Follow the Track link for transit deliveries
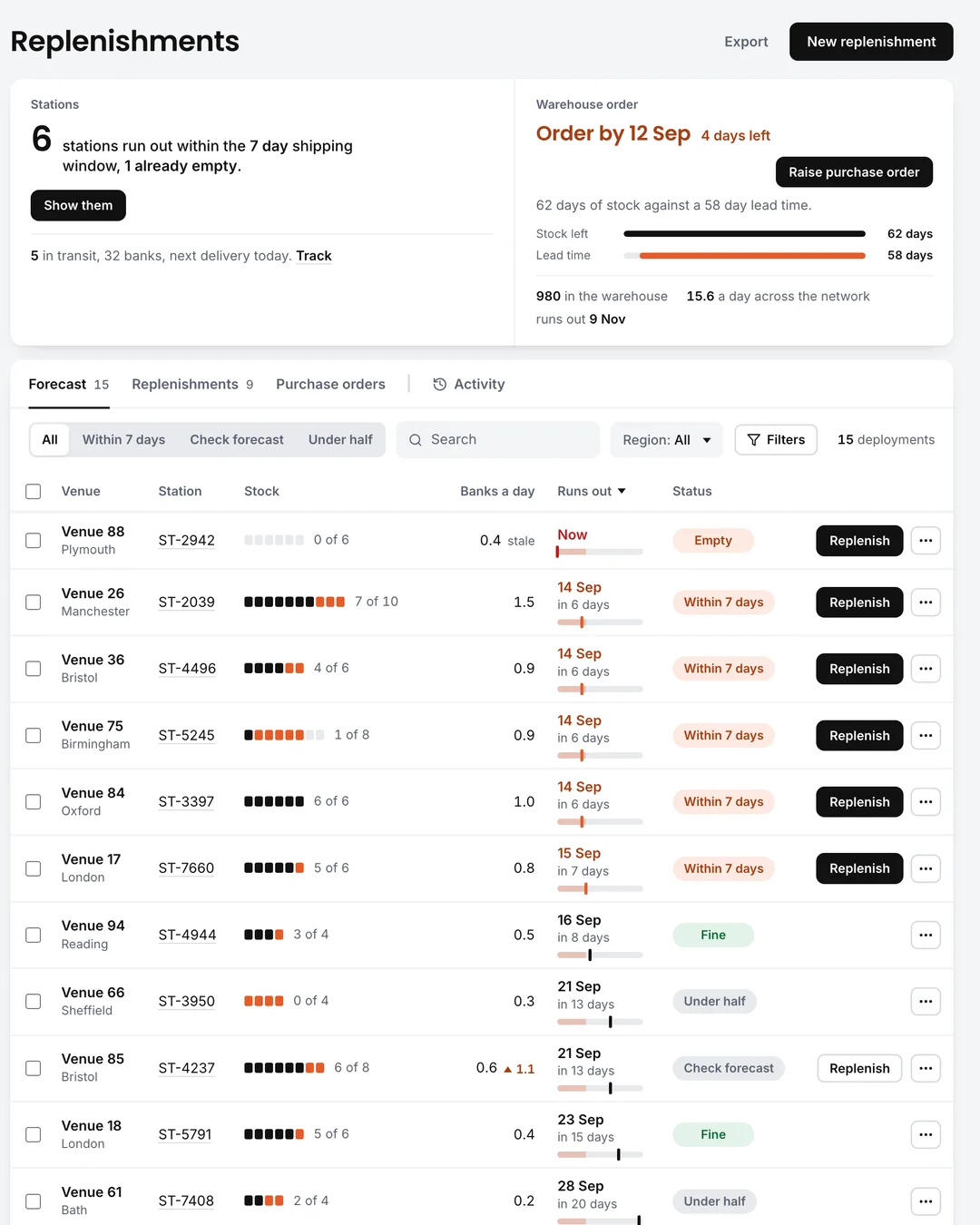This screenshot has width=980, height=1225. [x=314, y=256]
